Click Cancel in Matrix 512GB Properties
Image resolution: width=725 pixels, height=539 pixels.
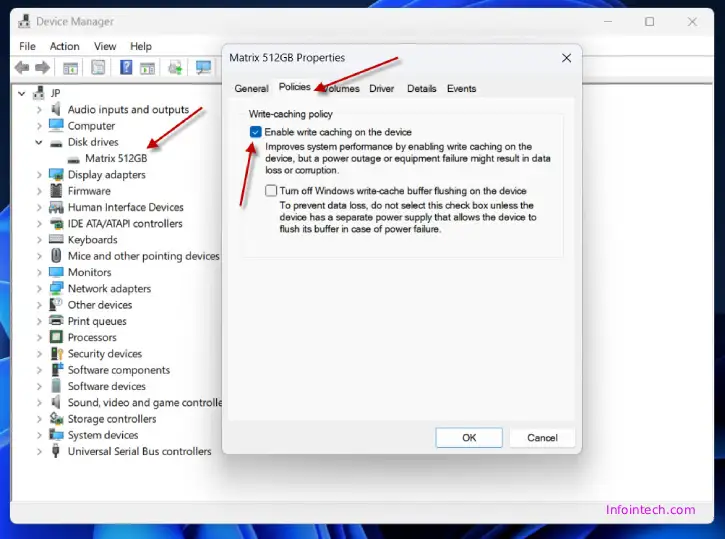[542, 437]
